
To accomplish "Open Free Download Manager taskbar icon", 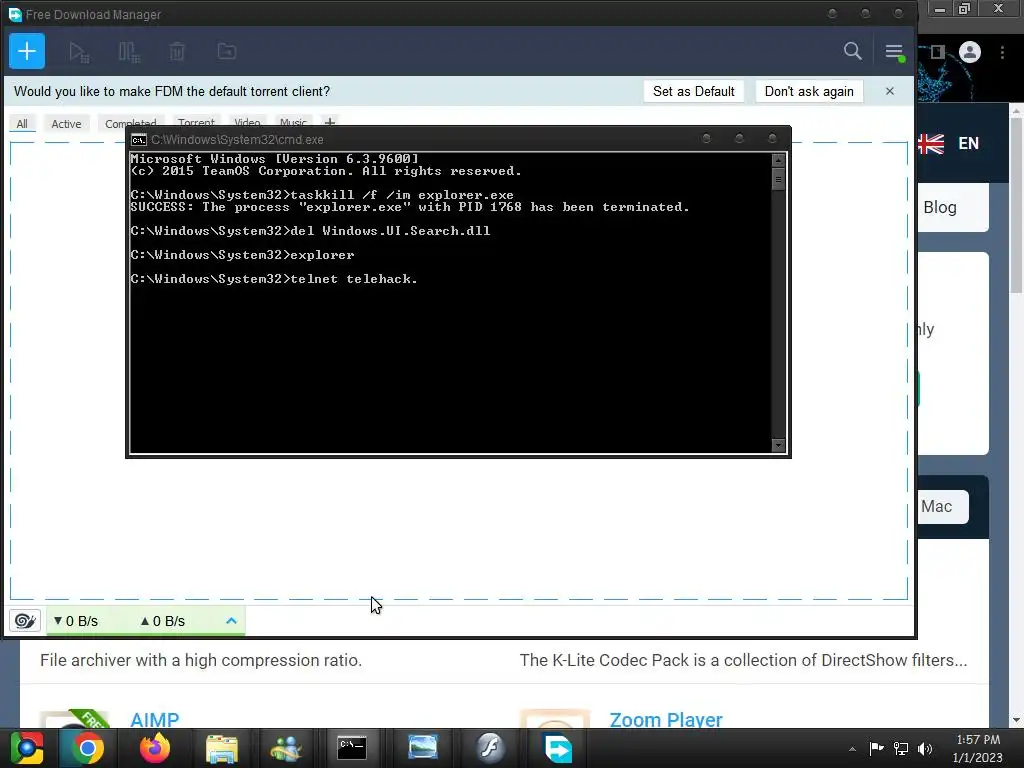I will click(x=558, y=748).
